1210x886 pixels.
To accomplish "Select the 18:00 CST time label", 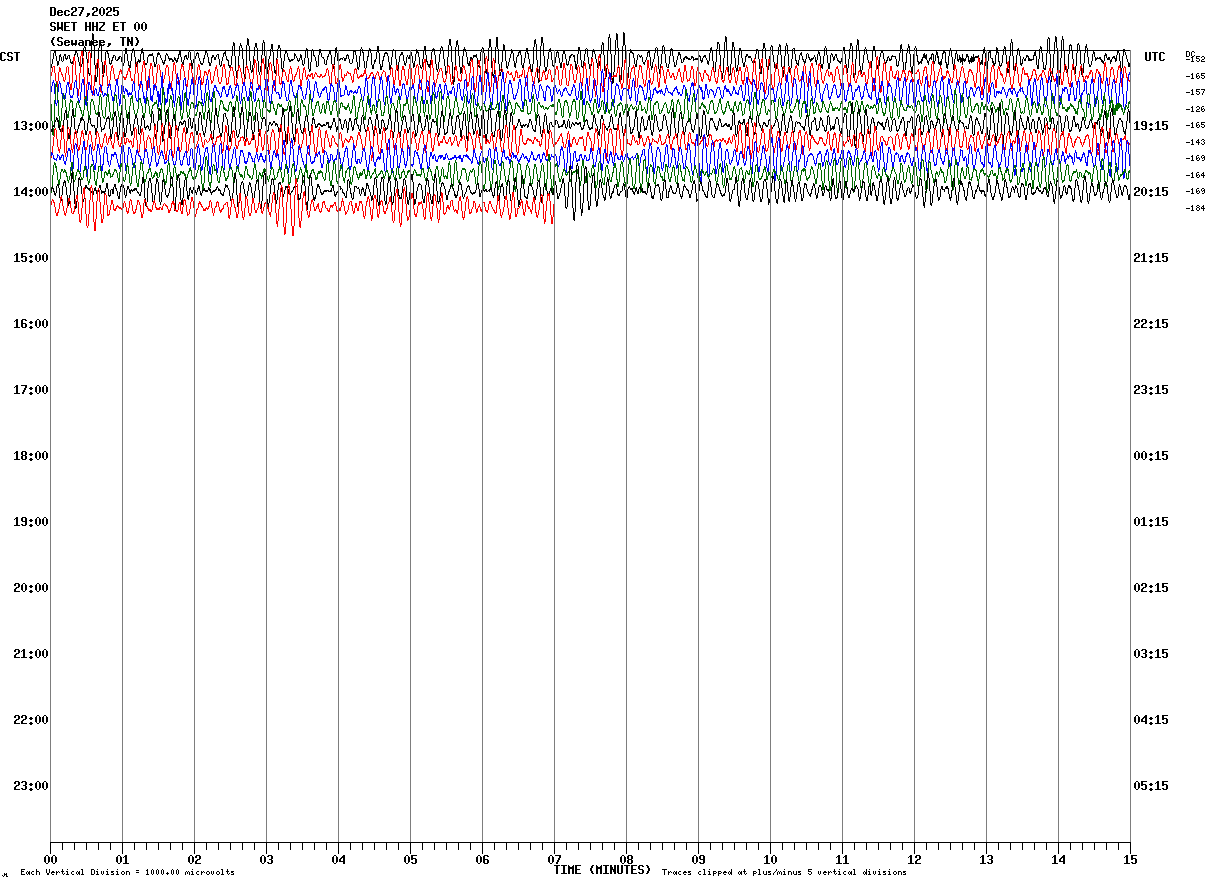I will click(x=31, y=456).
